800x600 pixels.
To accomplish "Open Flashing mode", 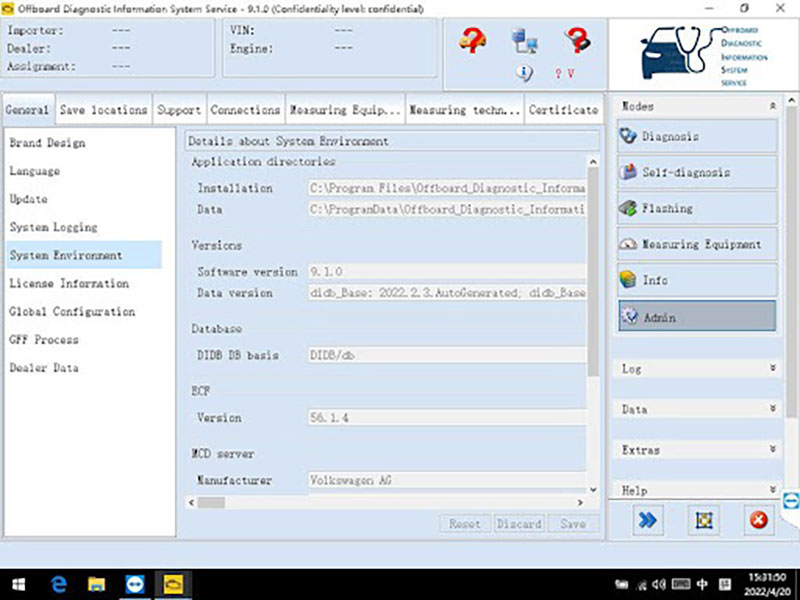I will coord(697,208).
